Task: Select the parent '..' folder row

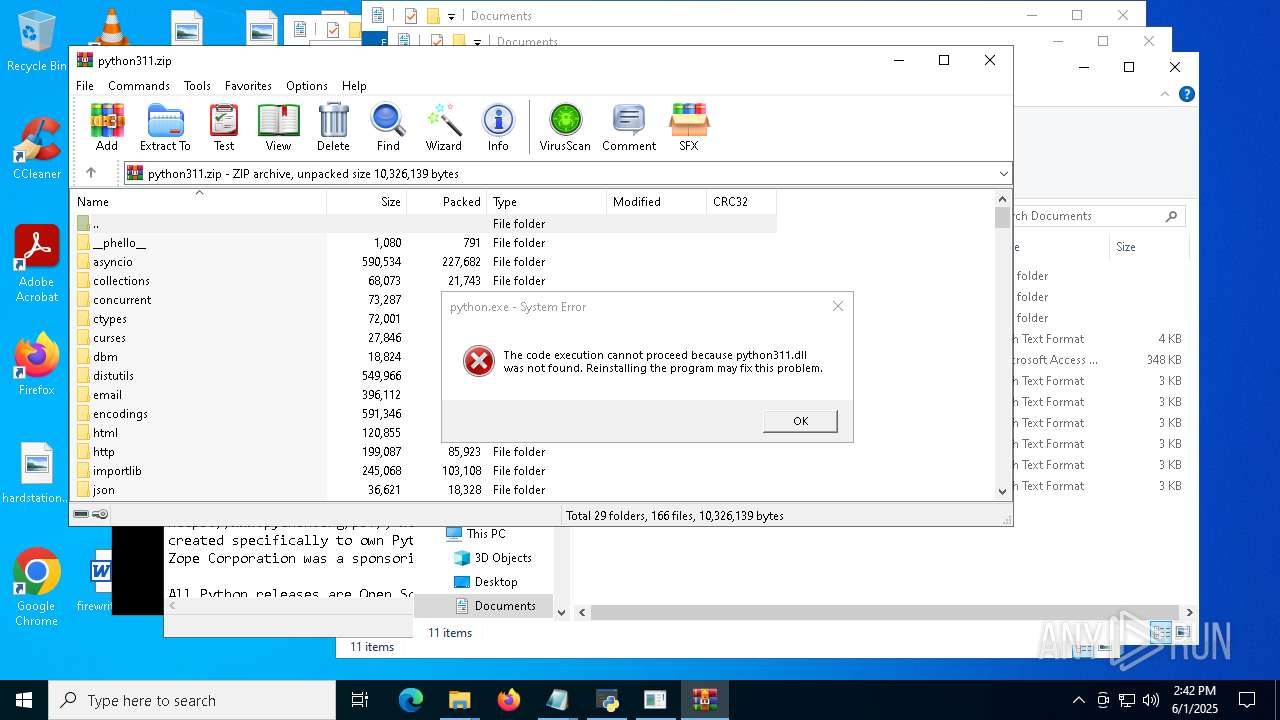Action: pyautogui.click(x=424, y=224)
